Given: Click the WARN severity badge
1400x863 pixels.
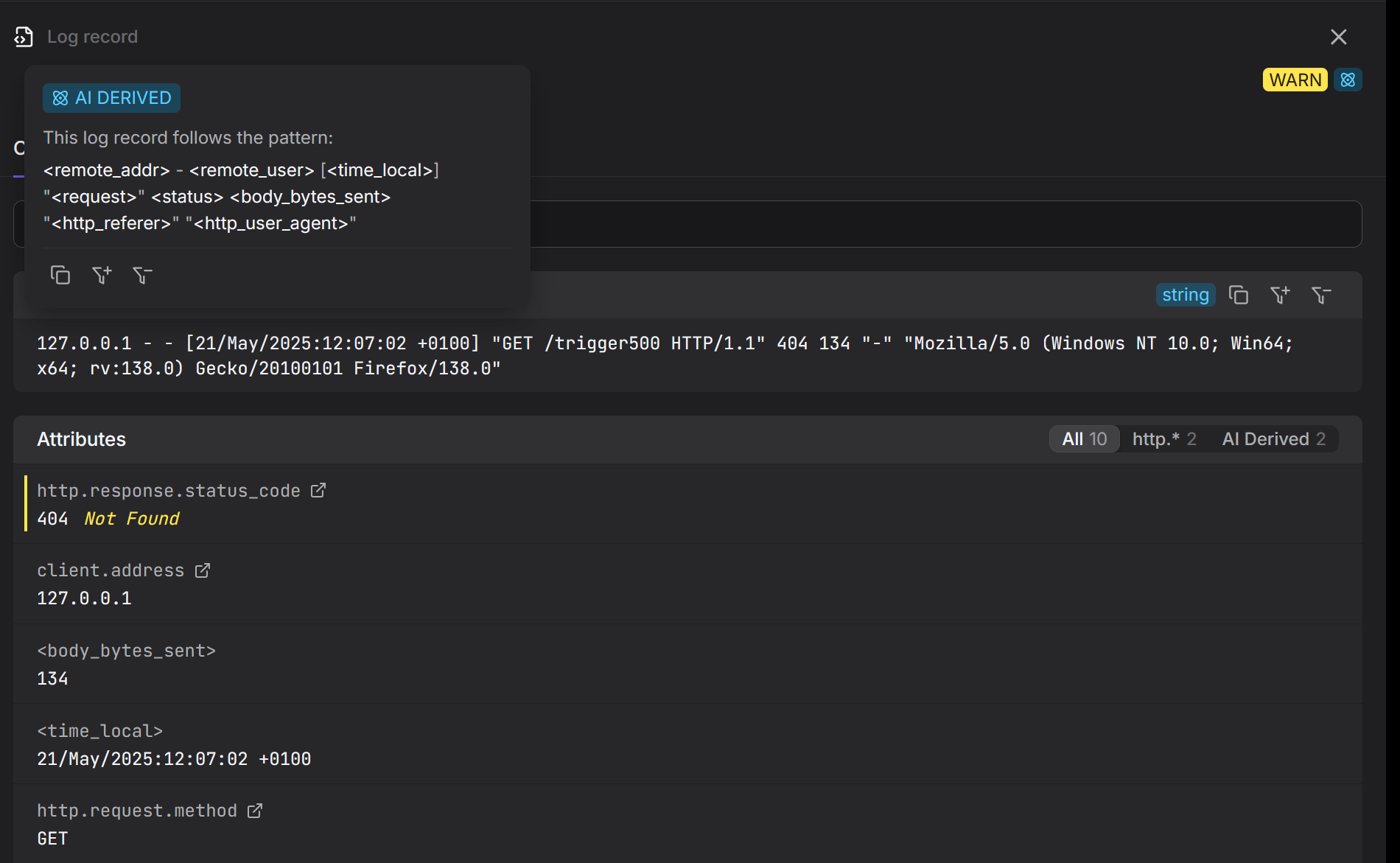Looking at the screenshot, I should click(x=1295, y=80).
